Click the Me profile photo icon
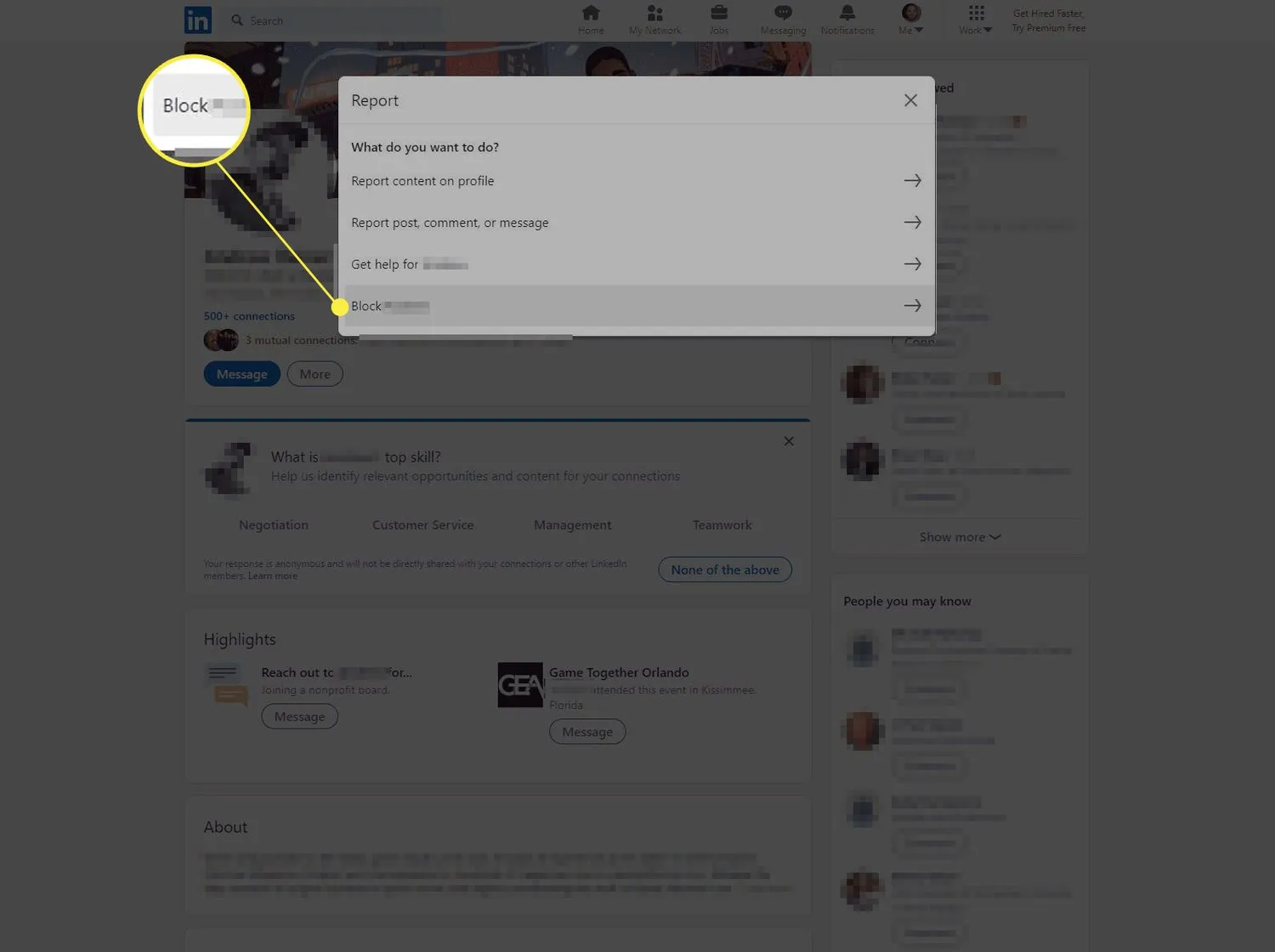The width and height of the screenshot is (1275, 952). pos(910,13)
